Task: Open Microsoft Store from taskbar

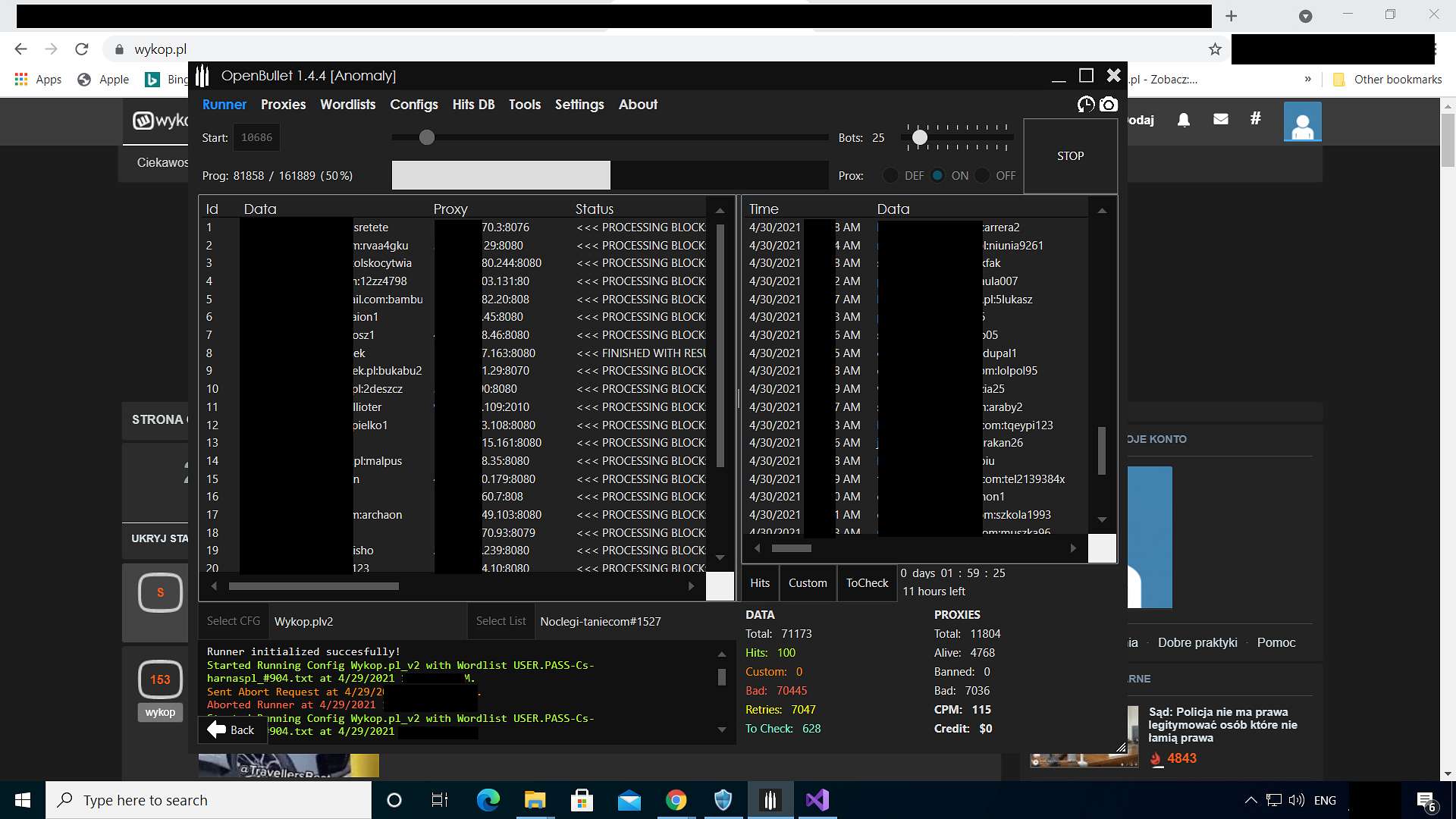Action: (x=582, y=800)
